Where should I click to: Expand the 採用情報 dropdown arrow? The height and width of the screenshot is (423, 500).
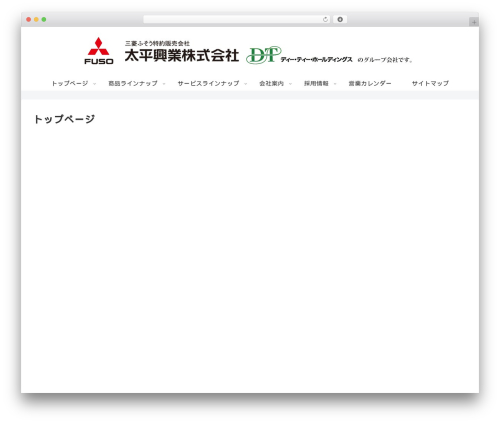point(335,84)
